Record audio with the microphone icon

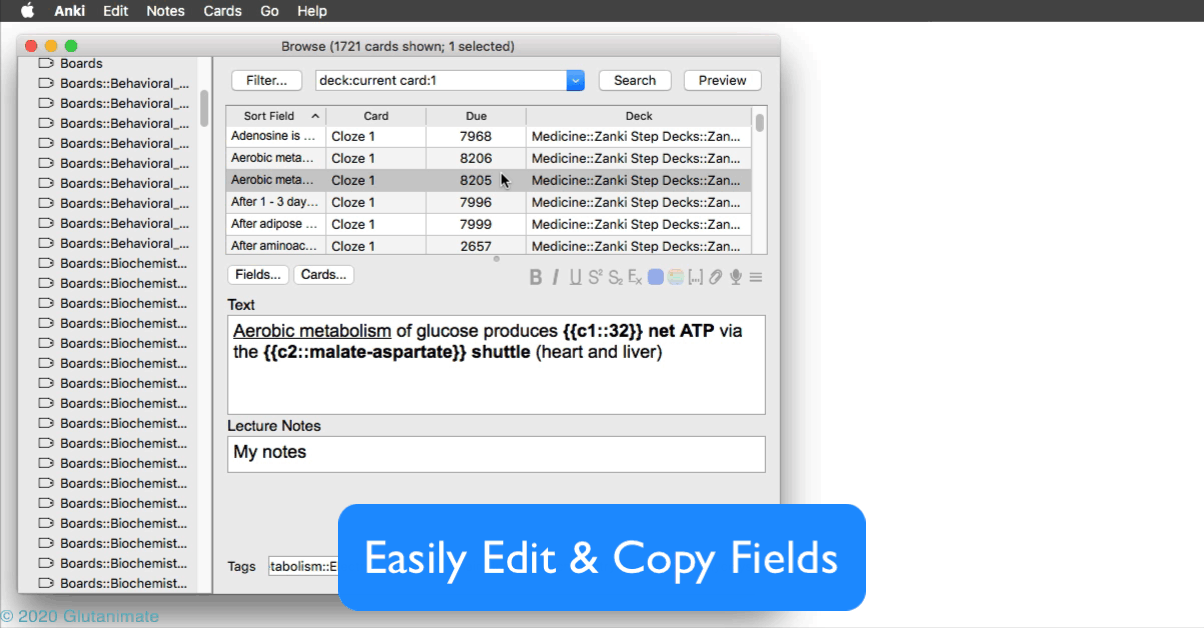tap(735, 277)
